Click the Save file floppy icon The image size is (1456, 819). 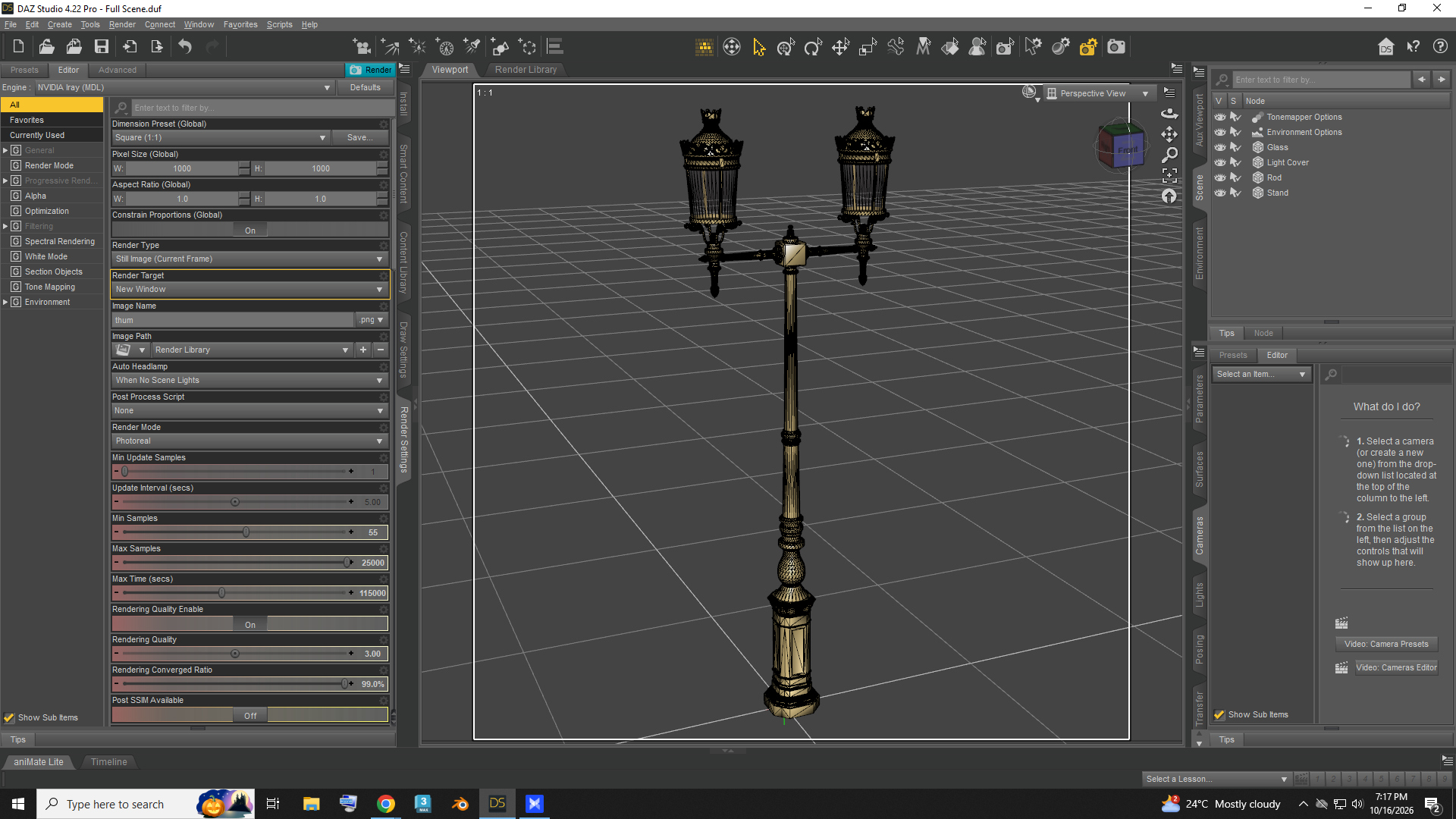pos(101,47)
